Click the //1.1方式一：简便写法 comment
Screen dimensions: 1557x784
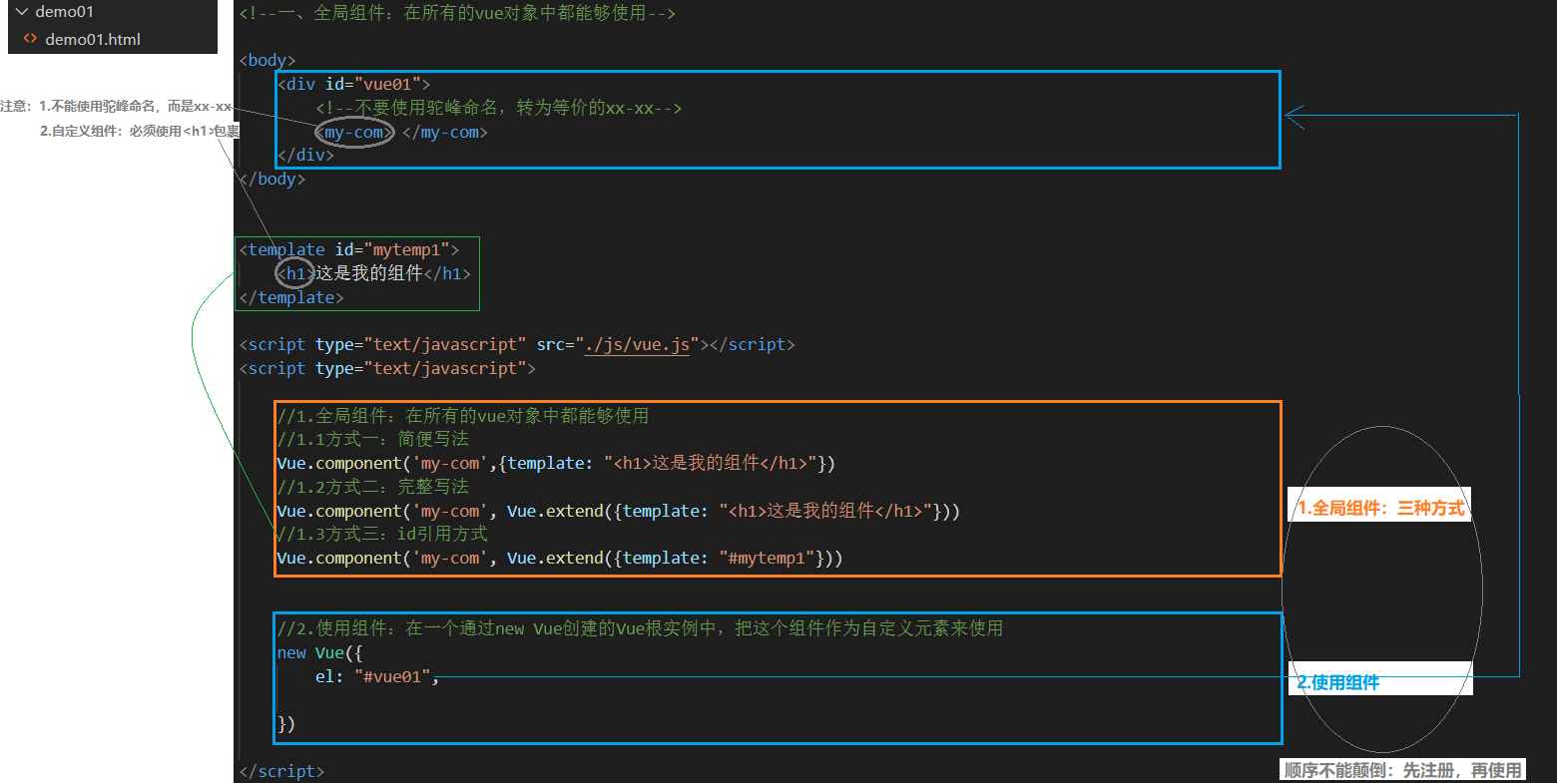[x=372, y=439]
